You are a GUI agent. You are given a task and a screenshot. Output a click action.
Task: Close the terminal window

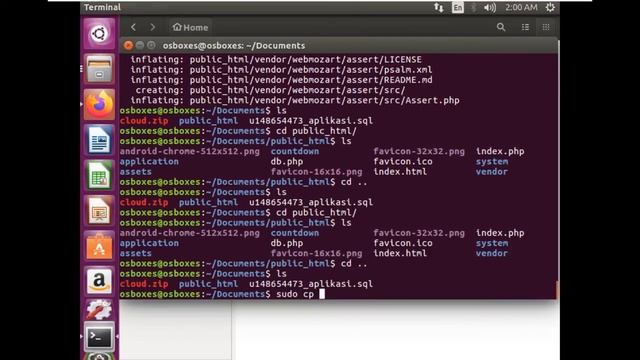[x=128, y=45]
